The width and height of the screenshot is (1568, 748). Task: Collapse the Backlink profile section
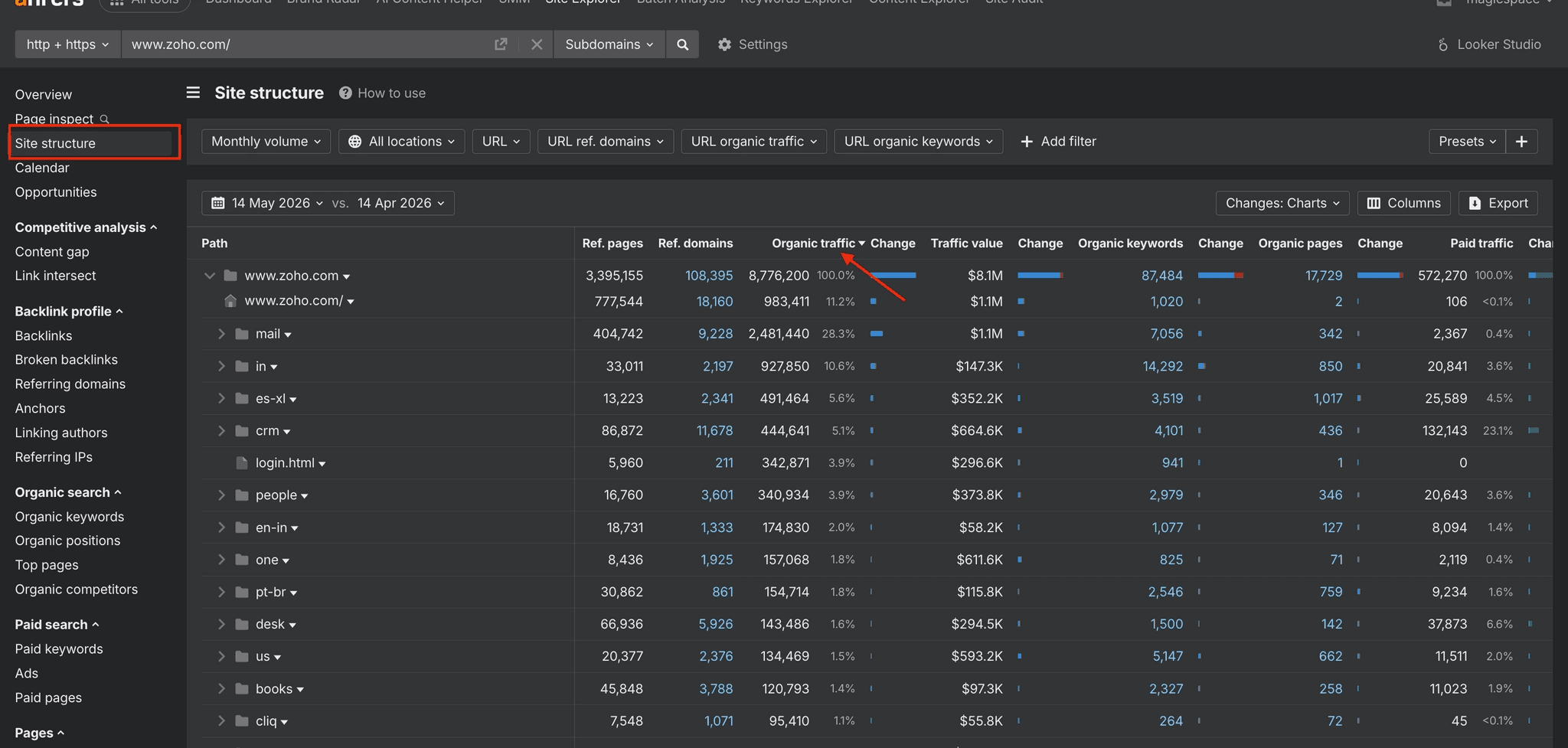coord(69,312)
